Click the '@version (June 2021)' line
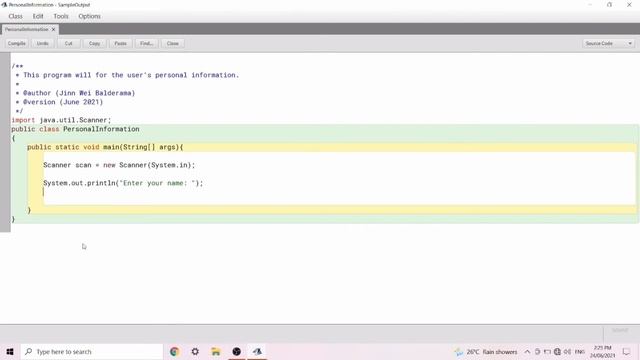The image size is (640, 360). (60, 102)
